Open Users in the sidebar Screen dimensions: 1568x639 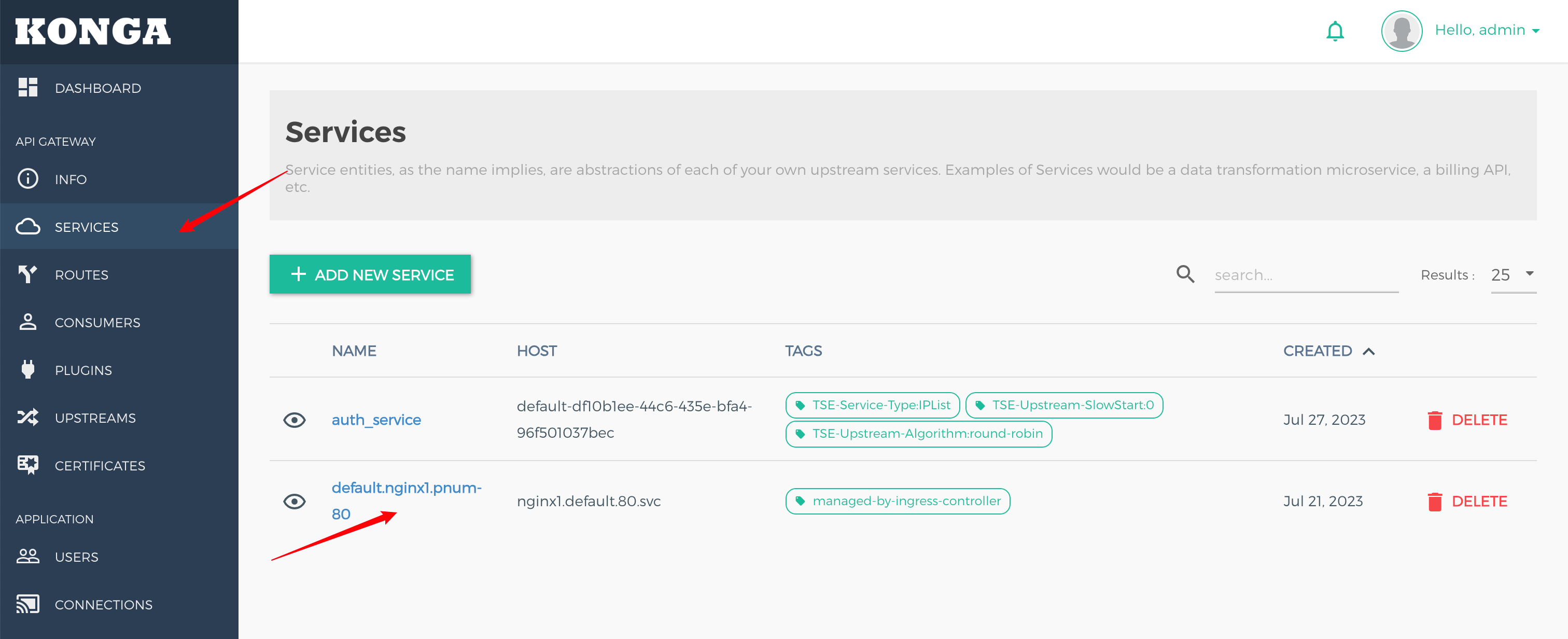pyautogui.click(x=119, y=557)
